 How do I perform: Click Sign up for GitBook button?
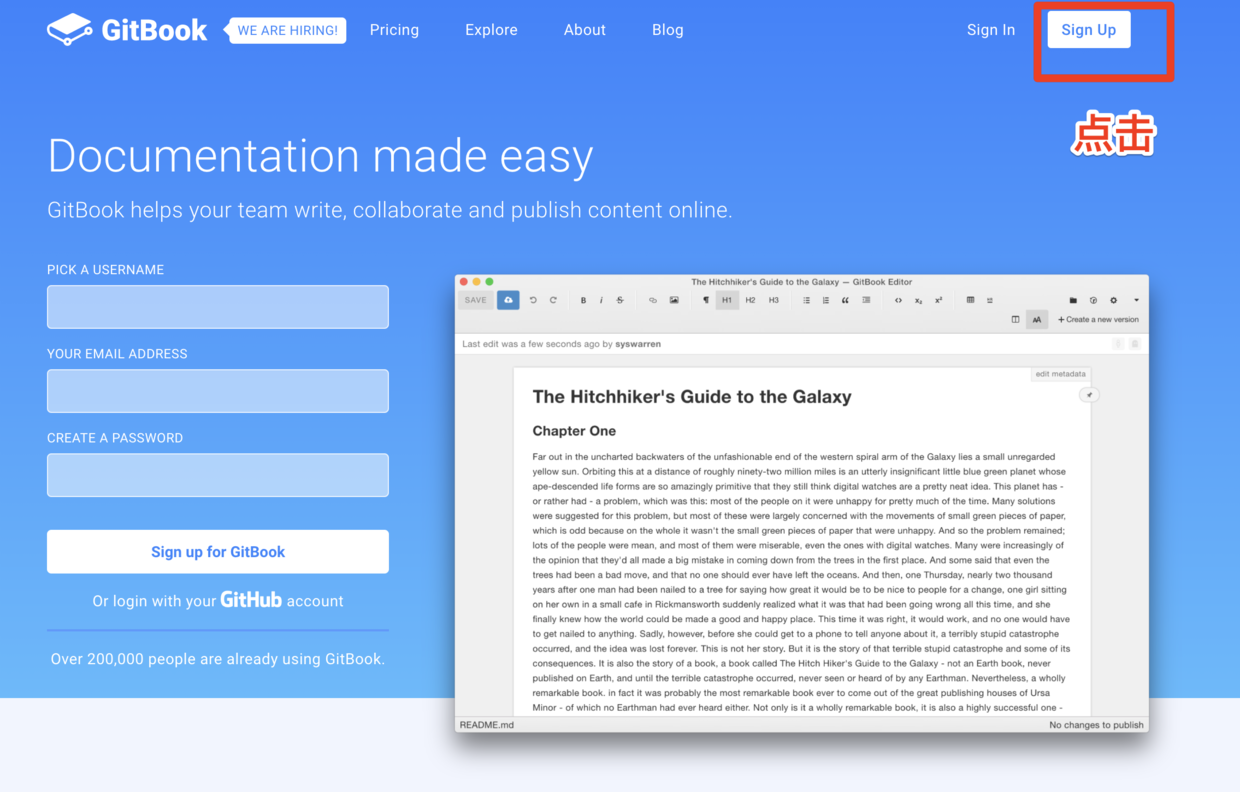218,552
